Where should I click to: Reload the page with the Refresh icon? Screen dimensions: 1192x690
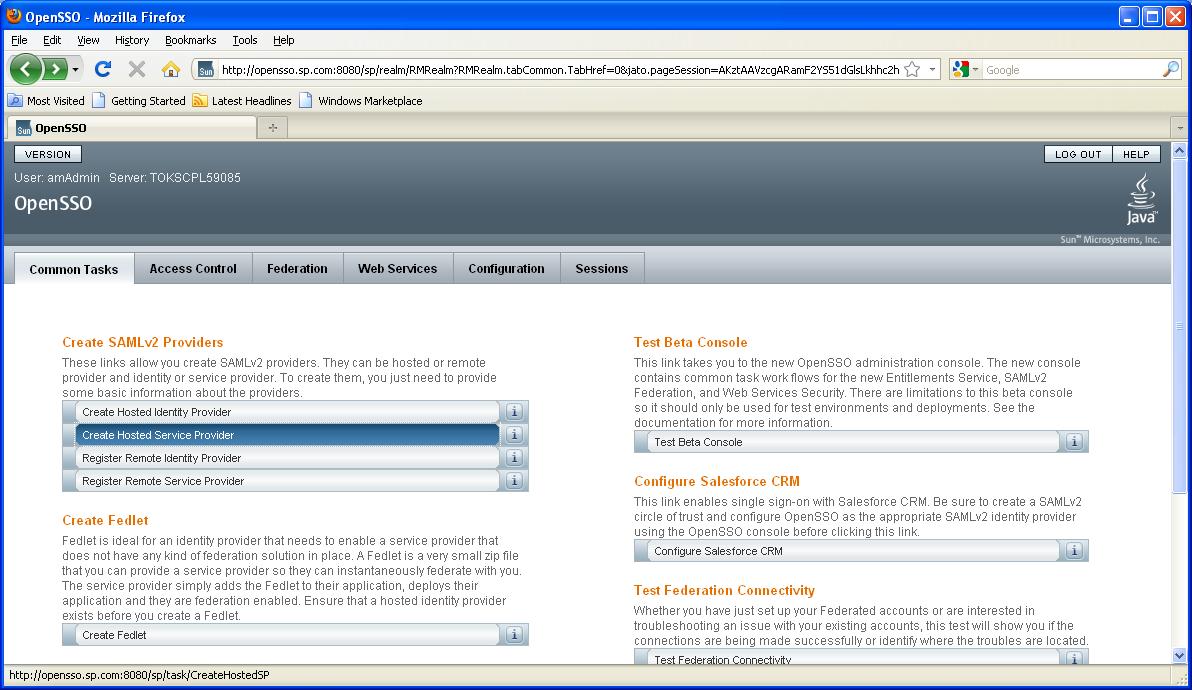pyautogui.click(x=103, y=70)
